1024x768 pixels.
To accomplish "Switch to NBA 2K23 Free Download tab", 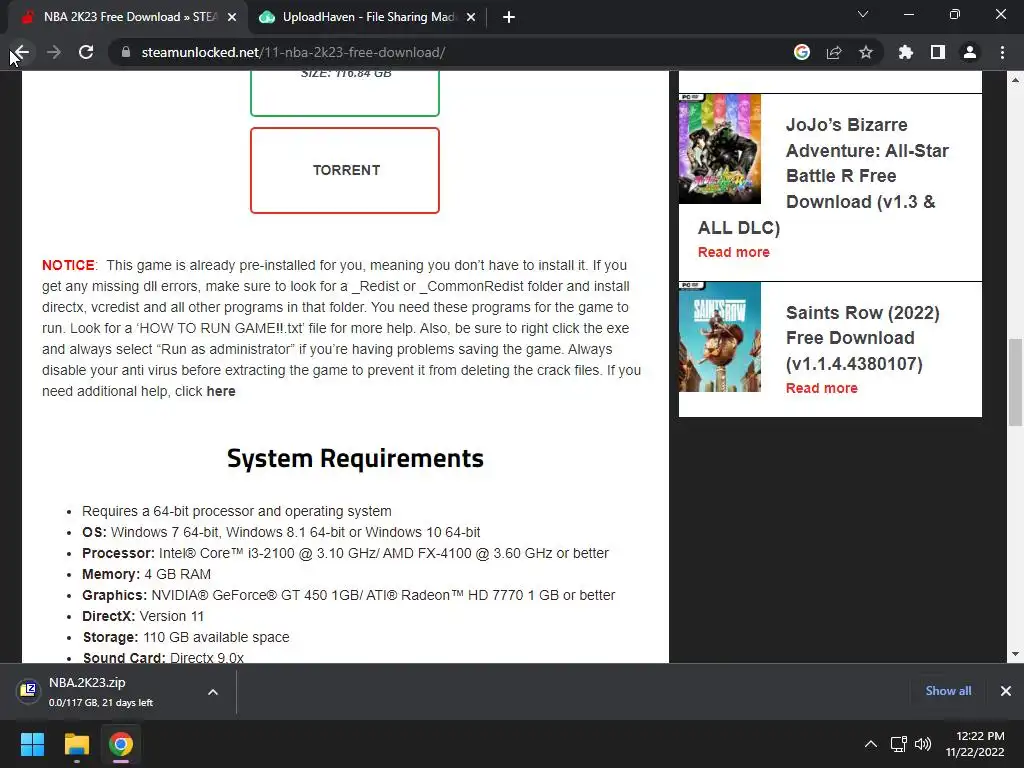I will (127, 17).
